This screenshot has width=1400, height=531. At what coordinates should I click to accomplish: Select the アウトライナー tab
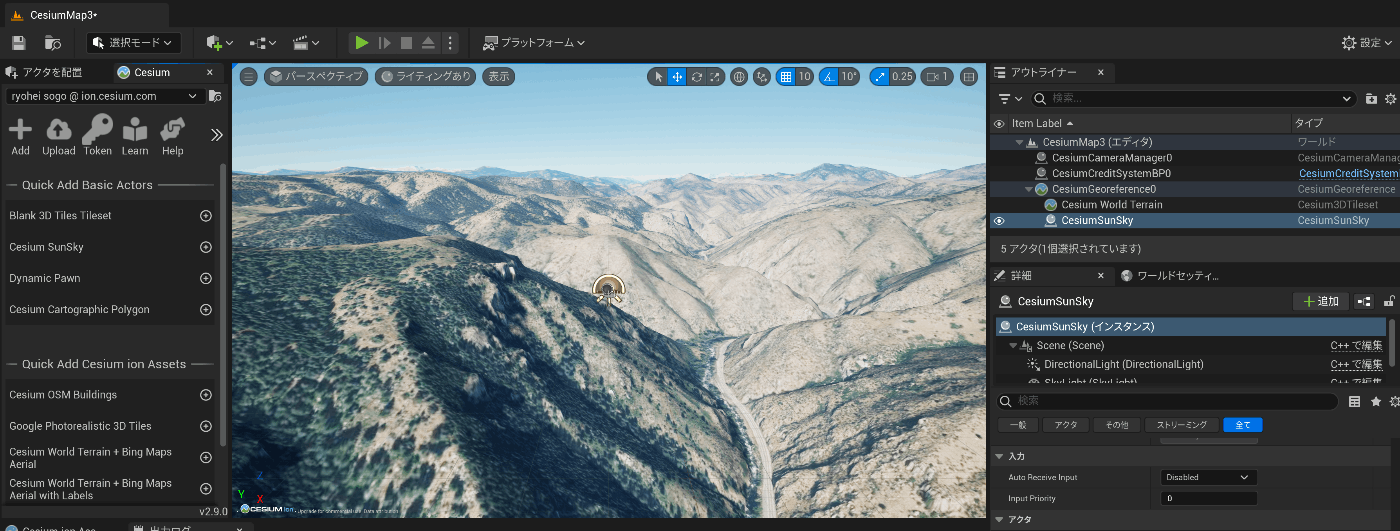click(1044, 72)
